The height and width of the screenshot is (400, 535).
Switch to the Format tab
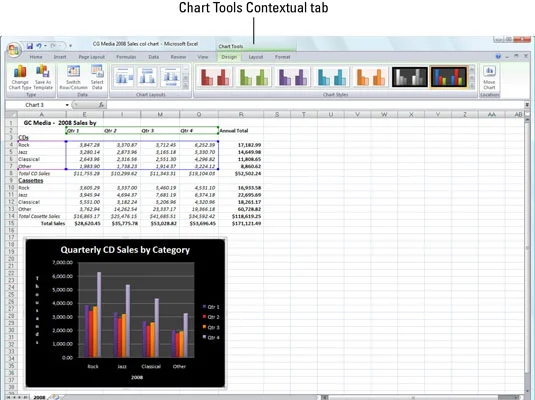pyautogui.click(x=283, y=57)
